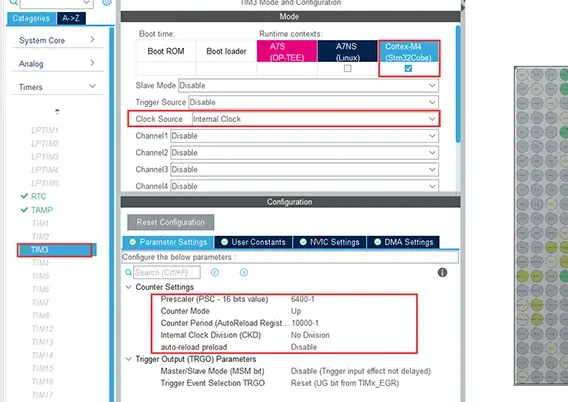Click the search magnifier icon in the sidebar

[13, 2]
